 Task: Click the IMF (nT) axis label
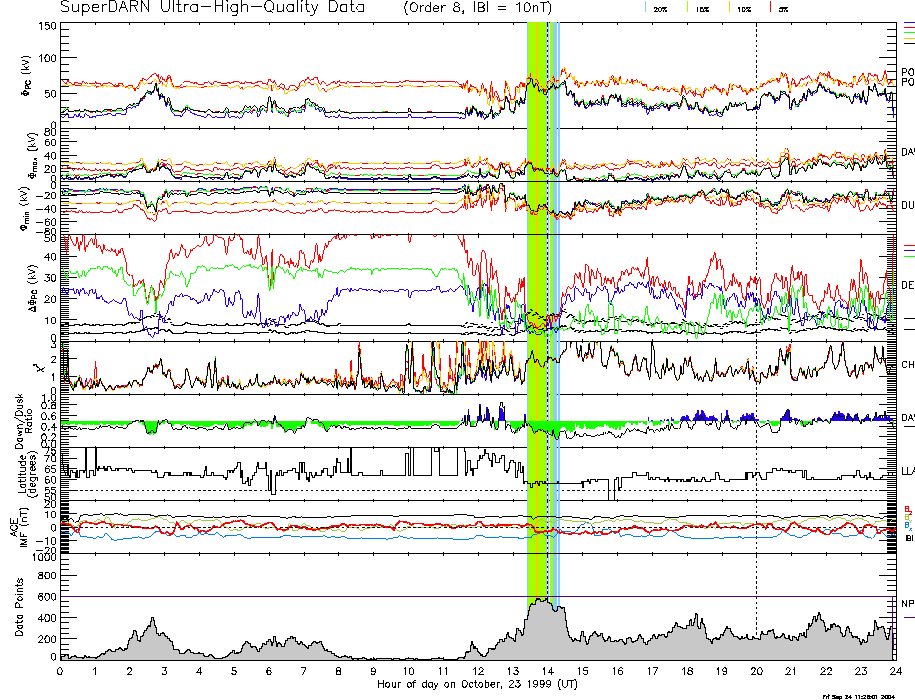(17, 526)
